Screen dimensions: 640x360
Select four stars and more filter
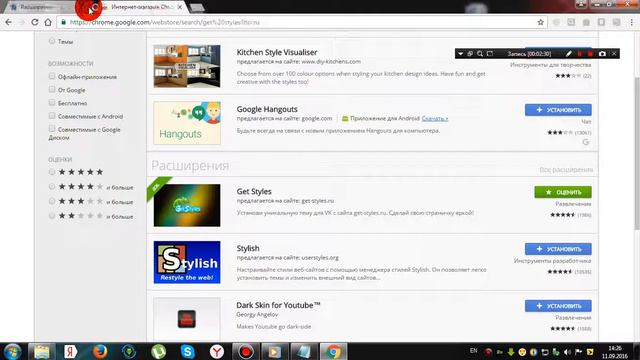point(52,187)
